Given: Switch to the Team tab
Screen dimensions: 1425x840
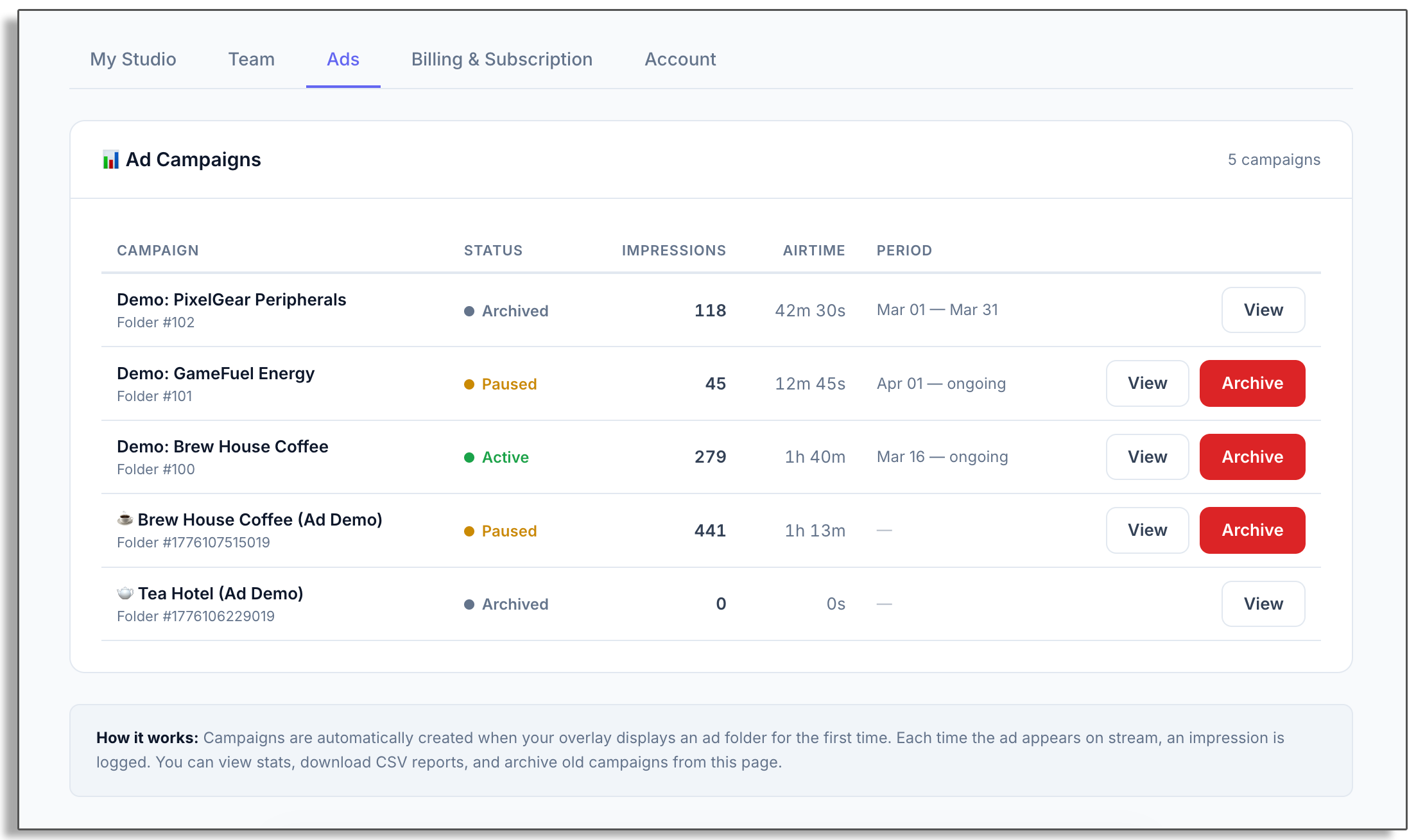Looking at the screenshot, I should pos(251,59).
